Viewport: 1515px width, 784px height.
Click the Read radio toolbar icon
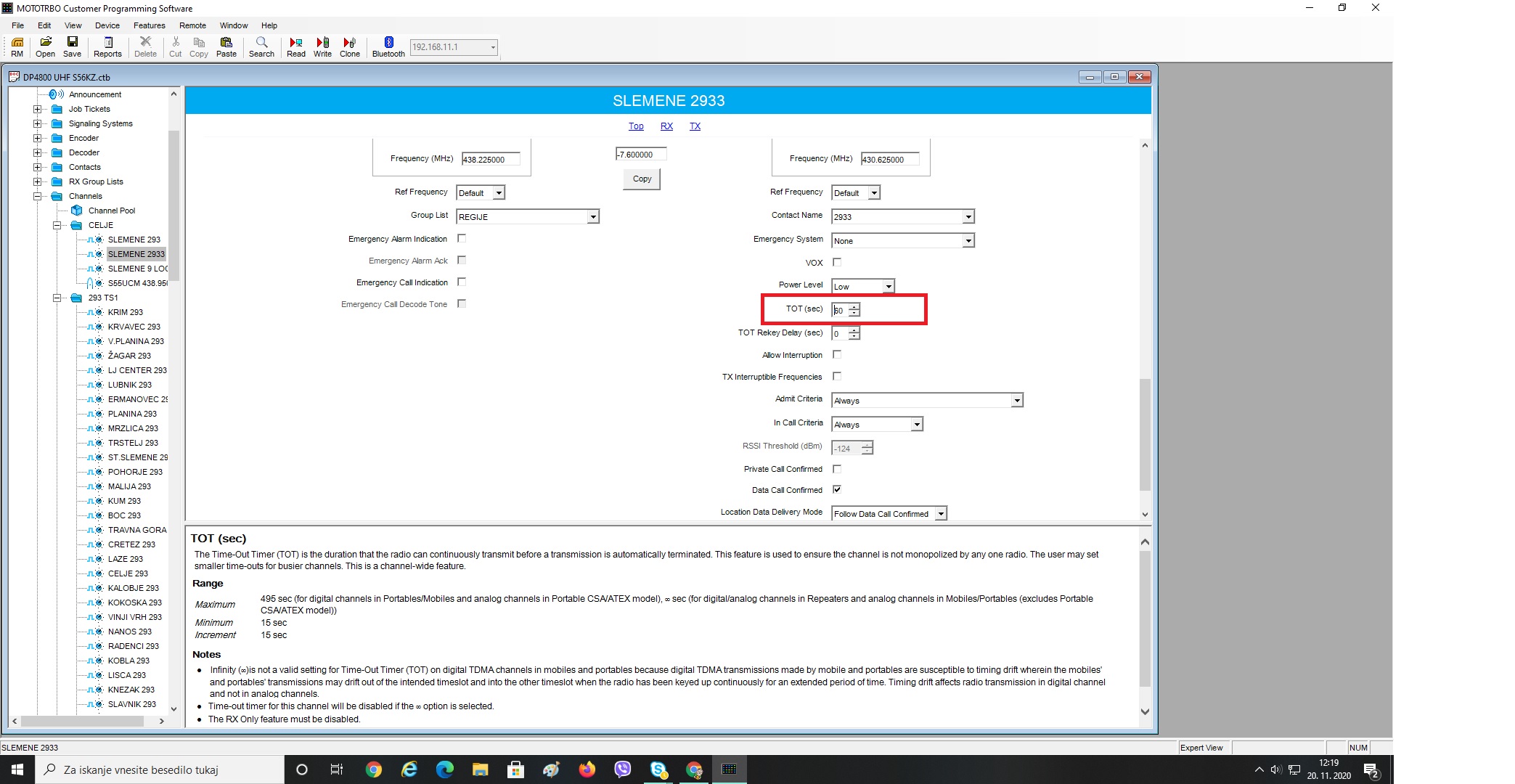(x=296, y=46)
